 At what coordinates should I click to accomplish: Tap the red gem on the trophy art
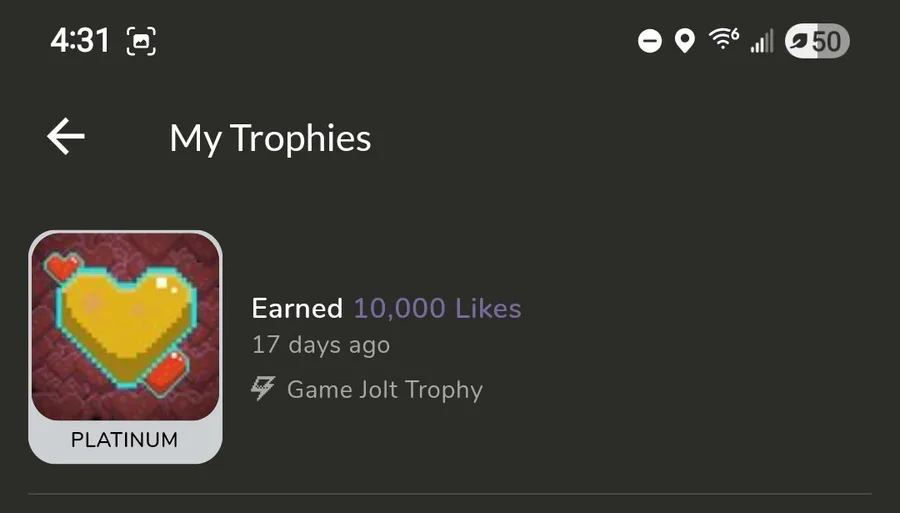pyautogui.click(x=167, y=372)
